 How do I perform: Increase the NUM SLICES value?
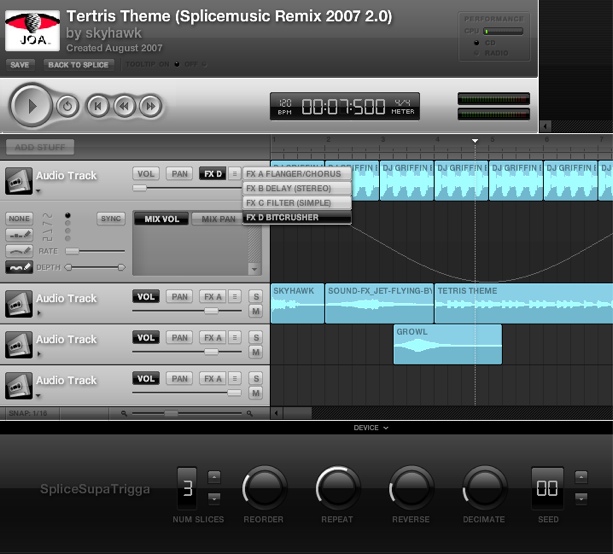tap(214, 477)
